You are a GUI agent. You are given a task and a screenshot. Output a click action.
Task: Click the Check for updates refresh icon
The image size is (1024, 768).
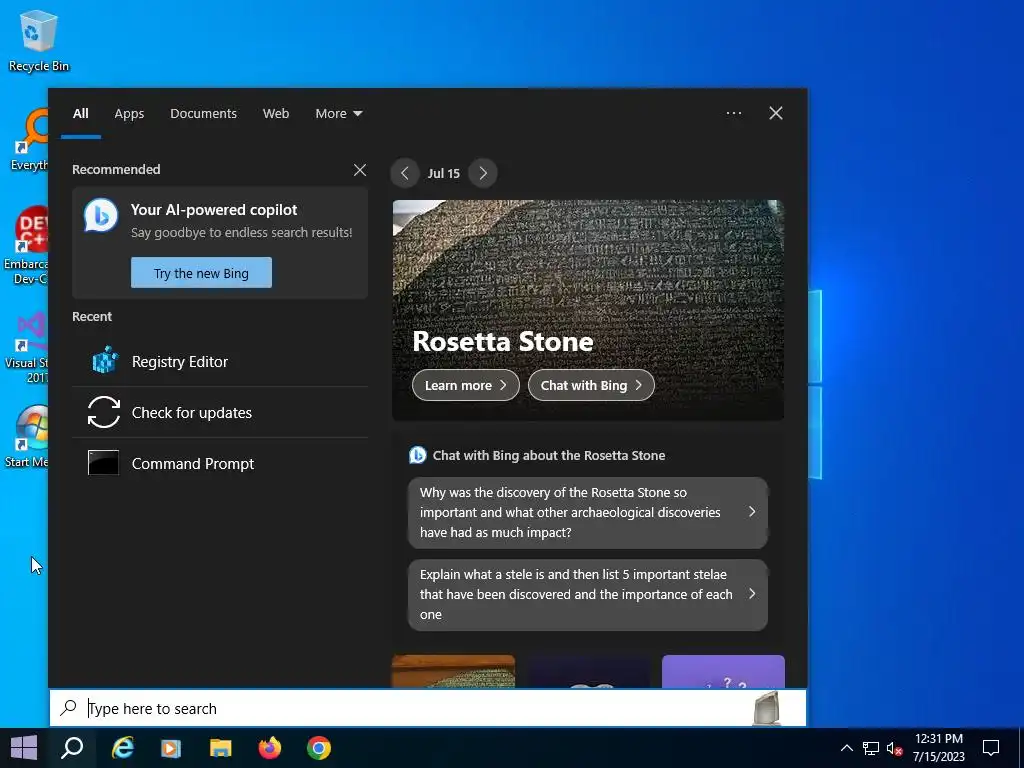(x=104, y=412)
